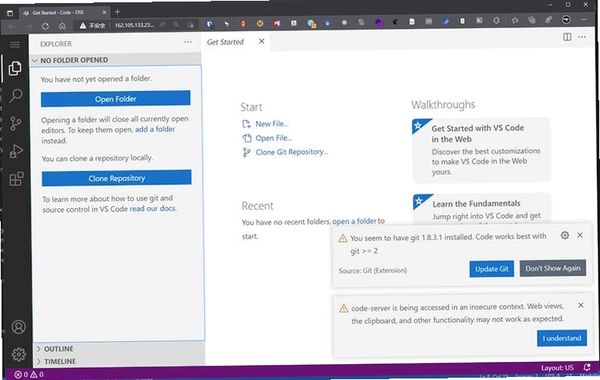Screen dimensions: 600x380
Task: Split the editor to the right
Action: coord(567,37)
